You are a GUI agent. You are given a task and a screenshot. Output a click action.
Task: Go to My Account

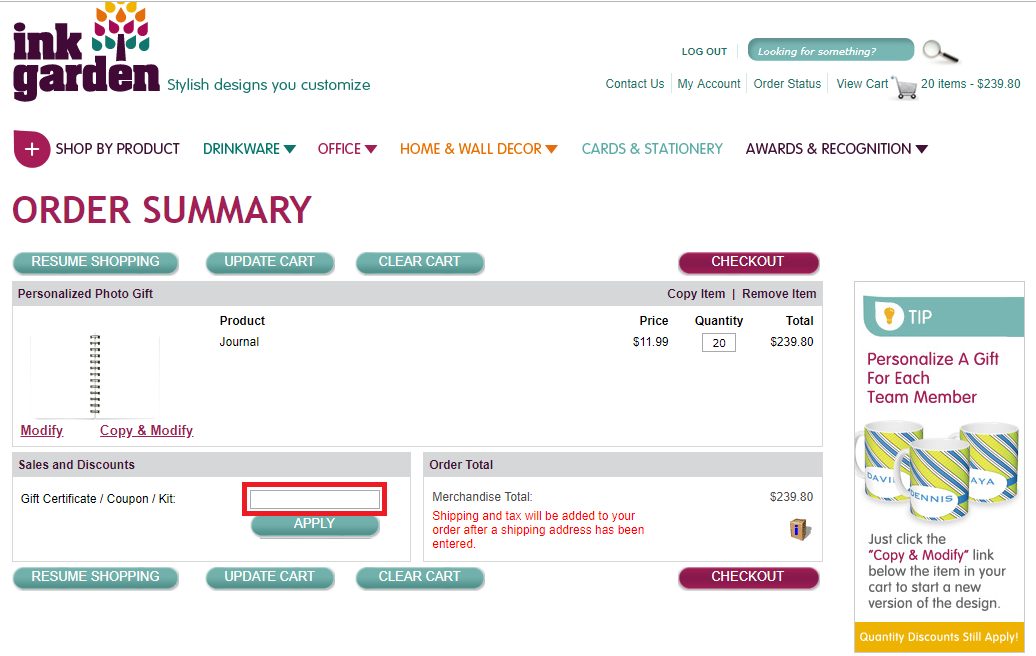point(709,84)
